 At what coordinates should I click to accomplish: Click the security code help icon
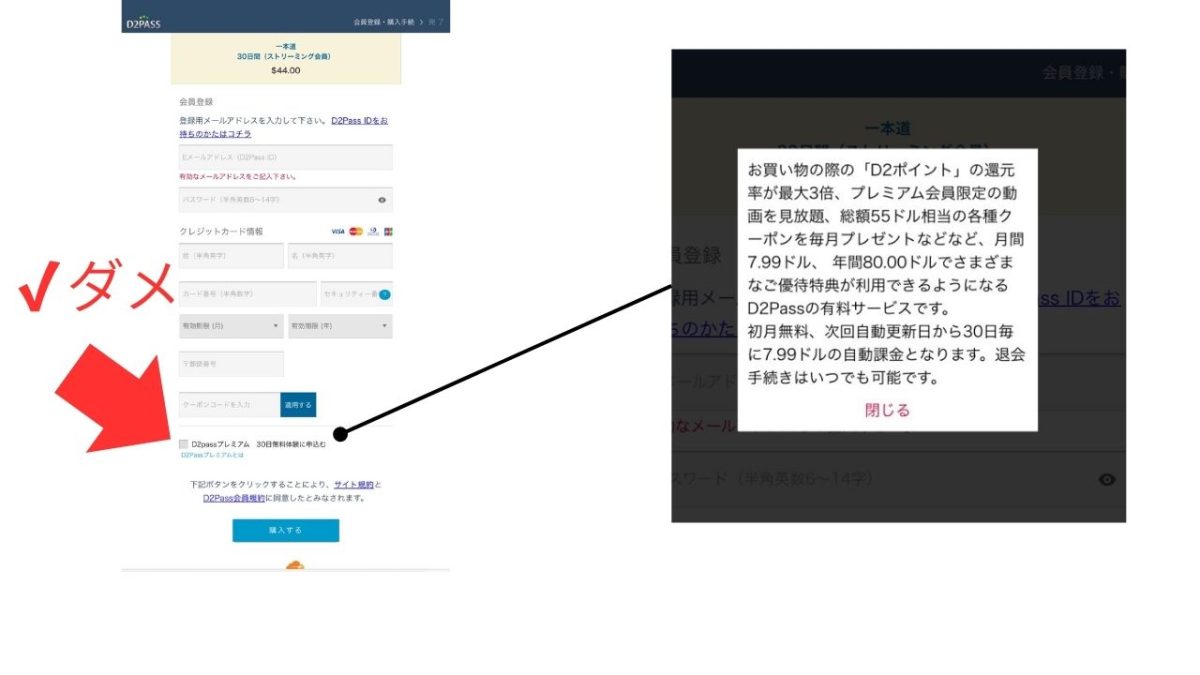point(384,295)
